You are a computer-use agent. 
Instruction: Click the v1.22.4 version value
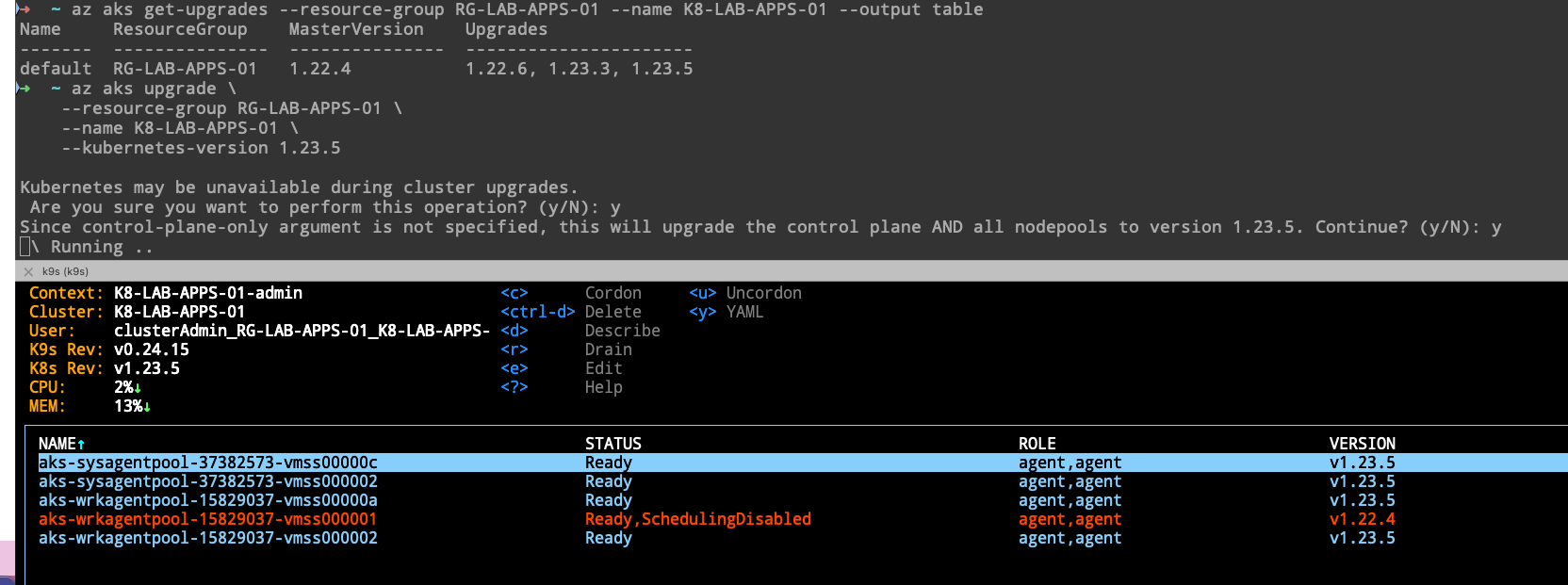tap(1363, 519)
